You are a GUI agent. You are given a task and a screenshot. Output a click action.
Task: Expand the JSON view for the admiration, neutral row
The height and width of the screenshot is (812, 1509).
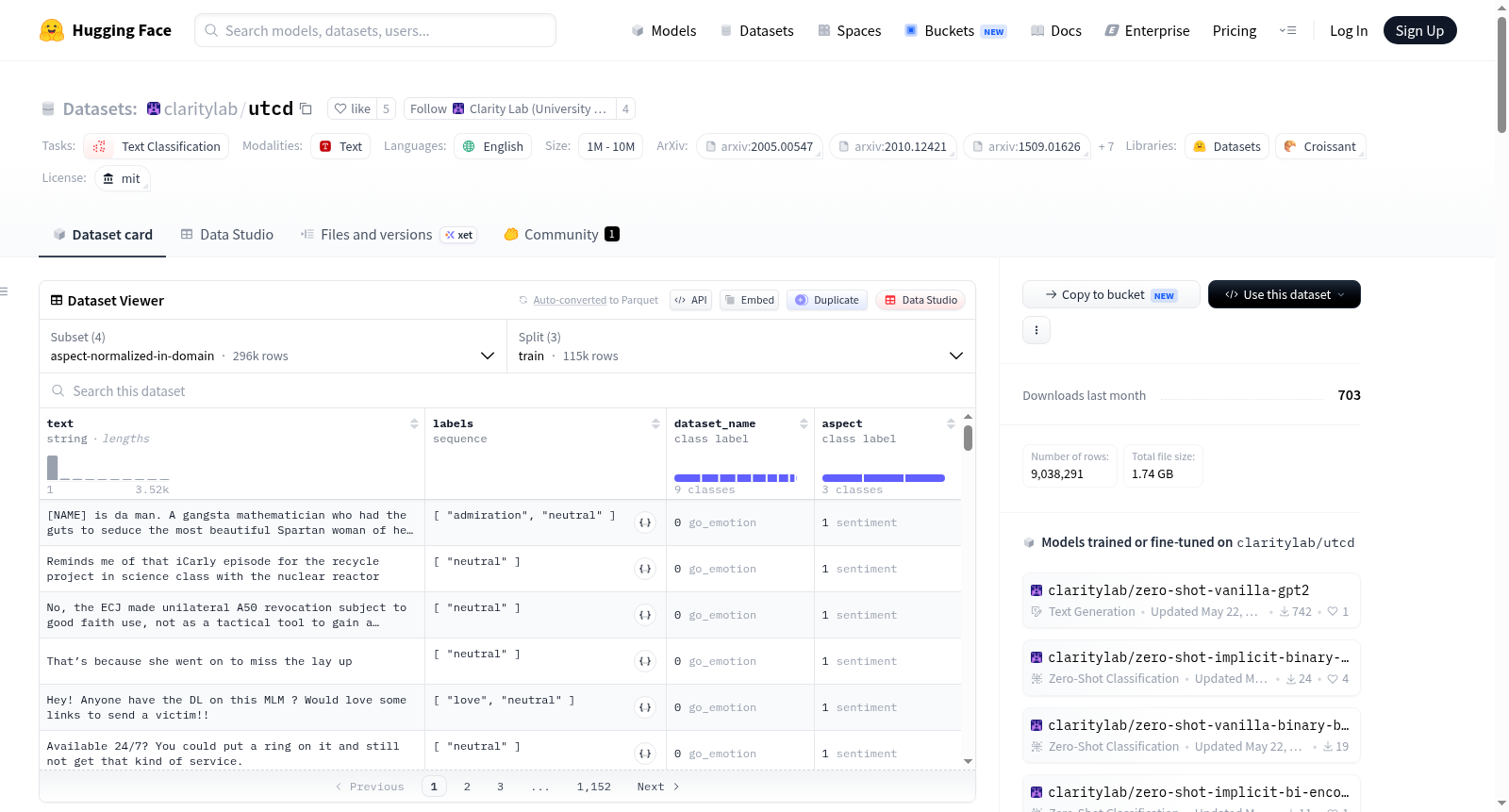point(645,522)
